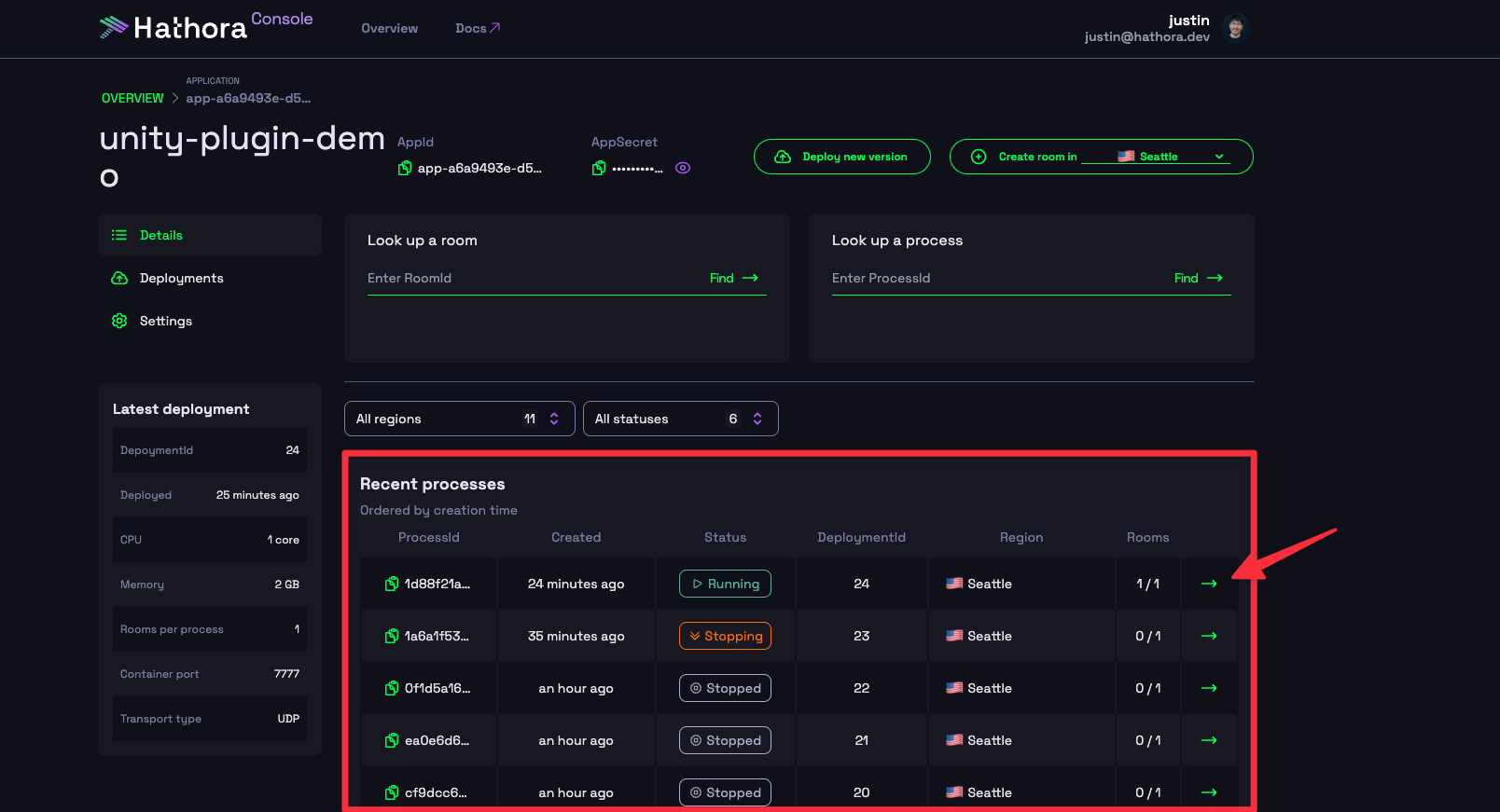
Task: Click Container port 7777 value
Action: coord(286,674)
